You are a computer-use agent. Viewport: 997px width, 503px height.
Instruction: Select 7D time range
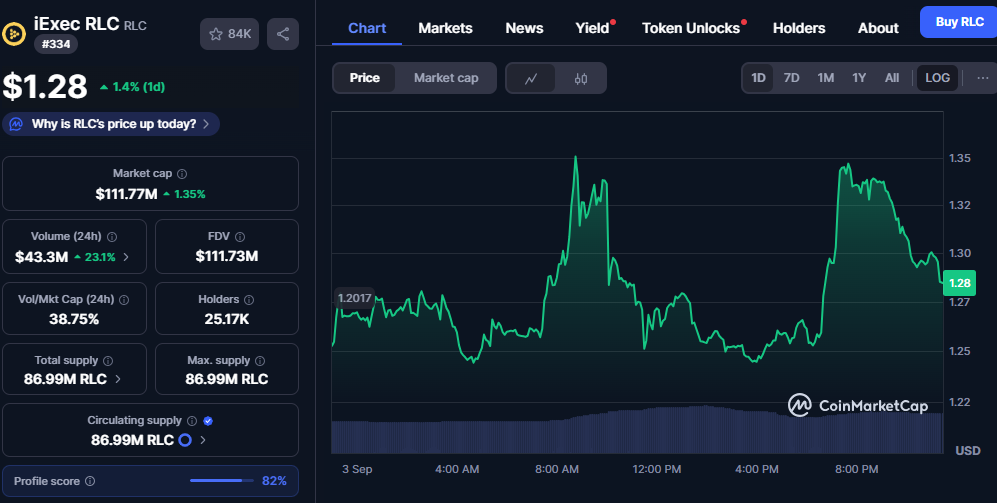(792, 78)
